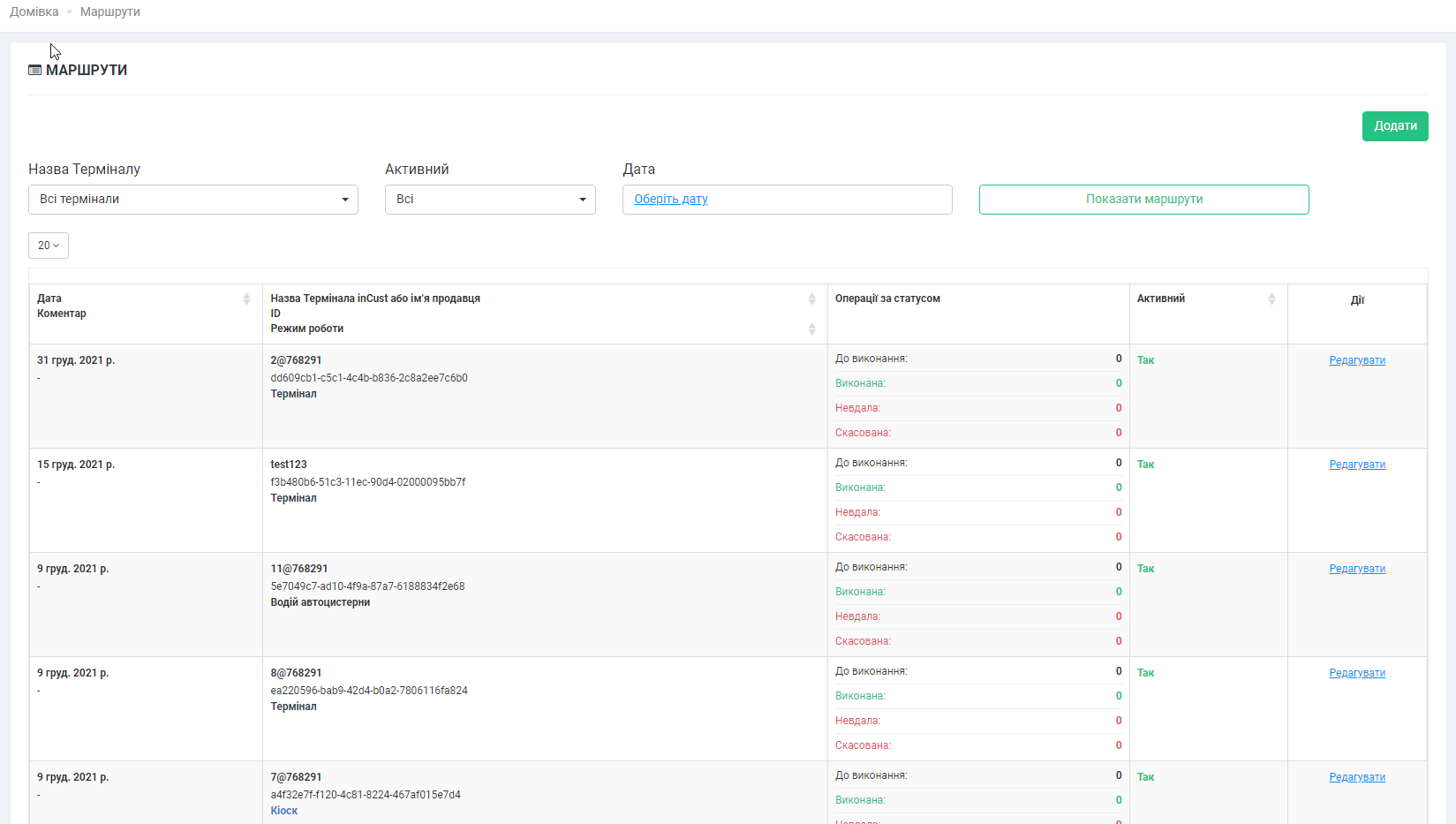The image size is (1456, 824).
Task: Click Редагувати for test123 terminal
Action: (x=1356, y=465)
